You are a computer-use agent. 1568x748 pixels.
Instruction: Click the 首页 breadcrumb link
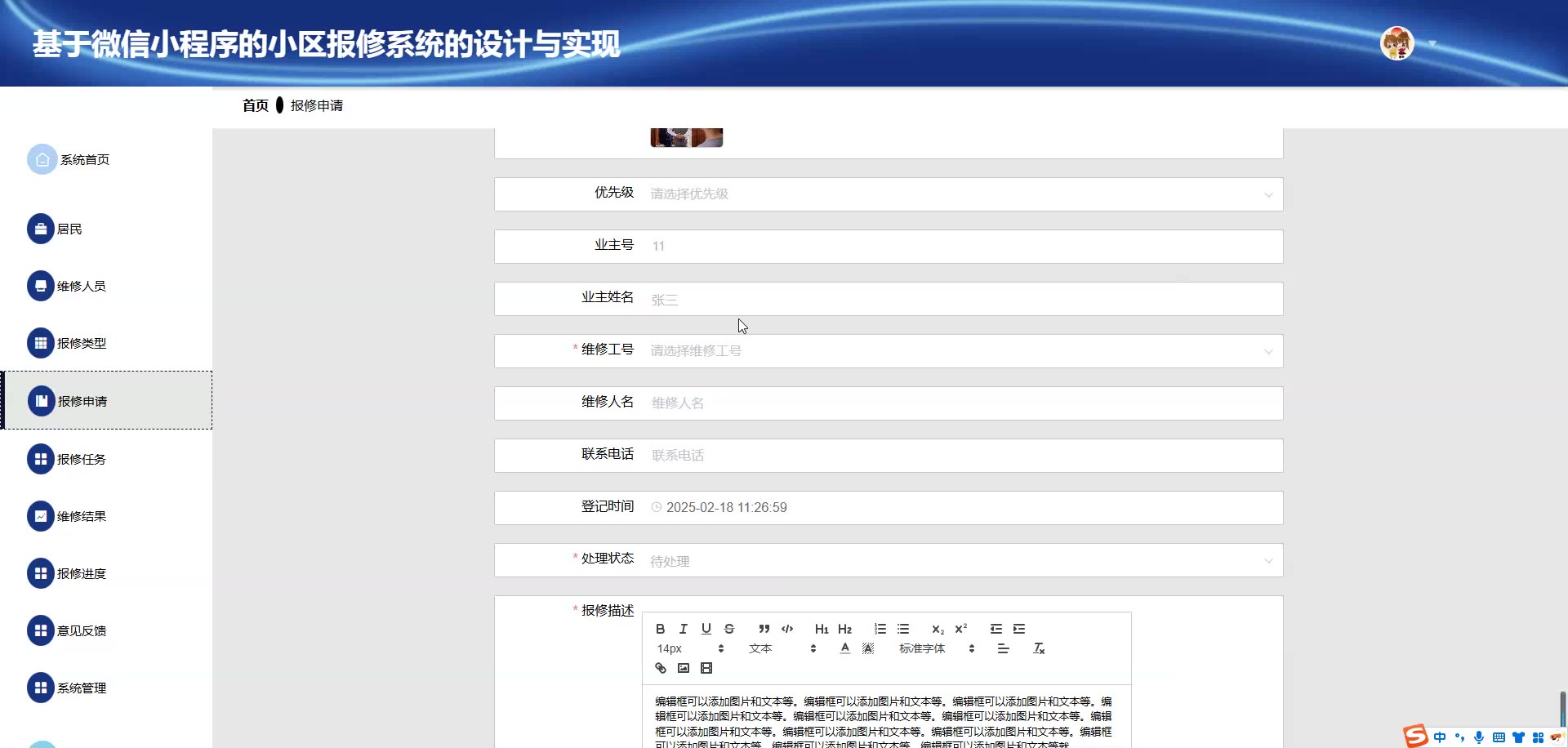255,105
